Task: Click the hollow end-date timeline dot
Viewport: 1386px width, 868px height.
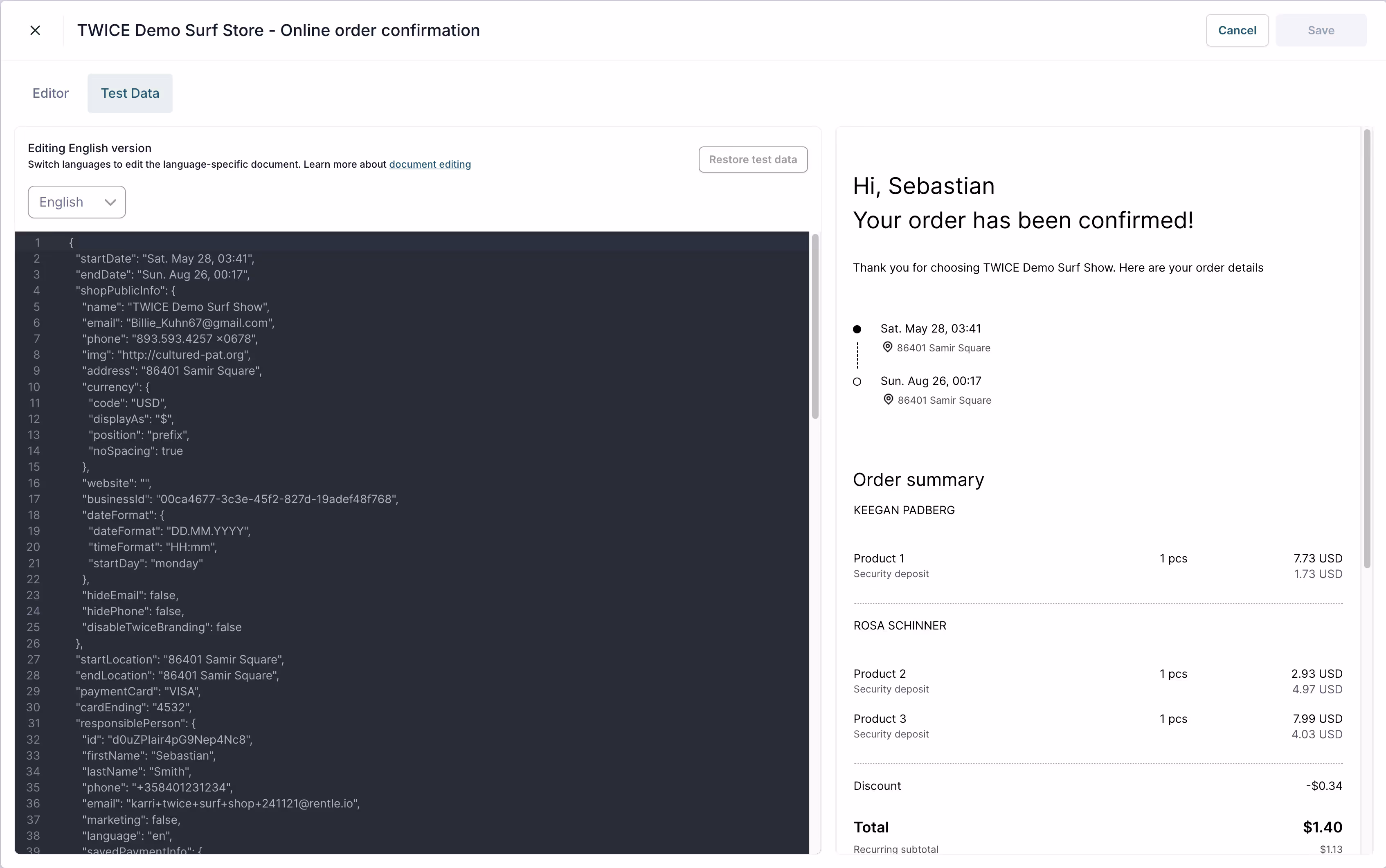Action: (x=857, y=382)
